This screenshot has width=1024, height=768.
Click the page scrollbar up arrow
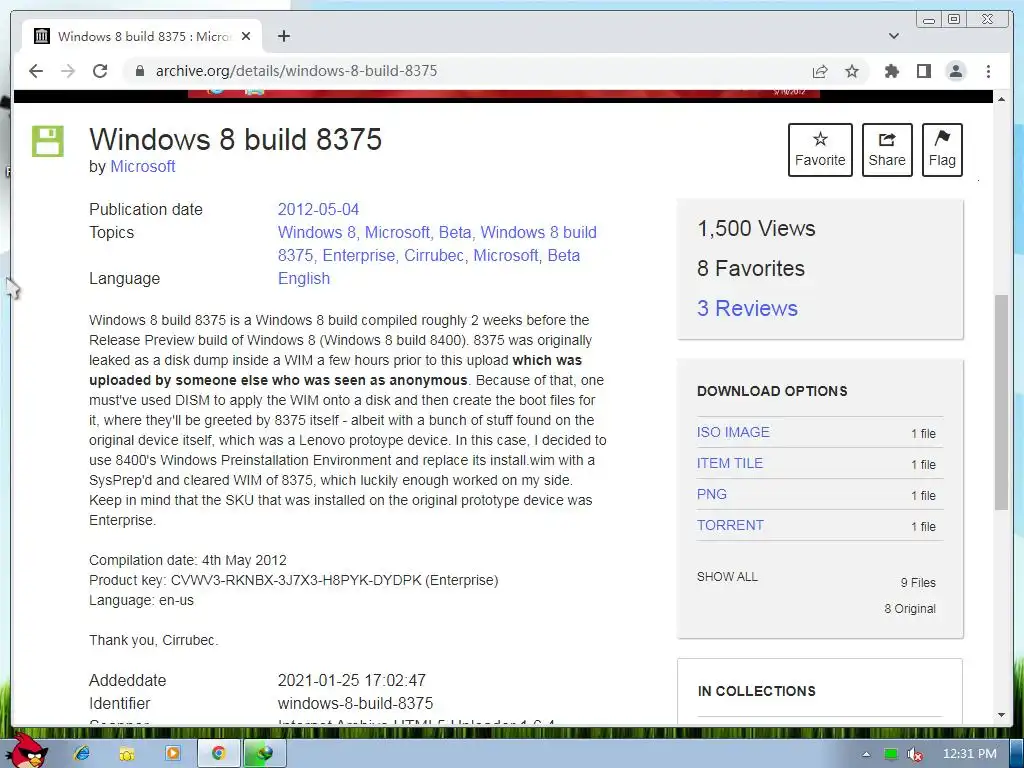[1001, 99]
